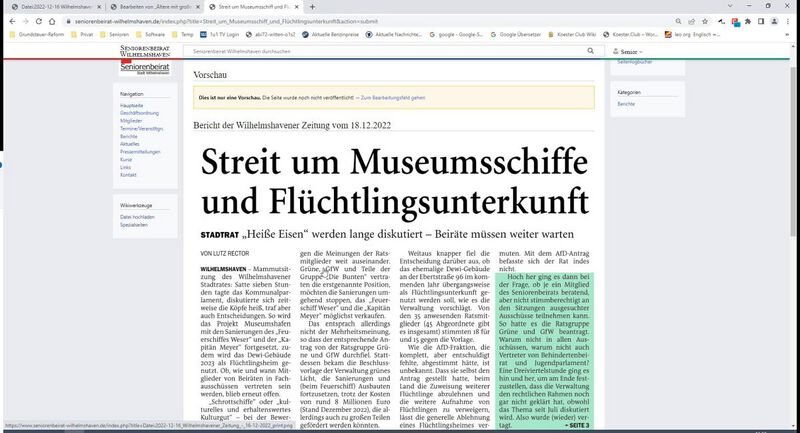The image size is (800, 433).
Task: Open Kontakt in navigation
Action: click(128, 174)
